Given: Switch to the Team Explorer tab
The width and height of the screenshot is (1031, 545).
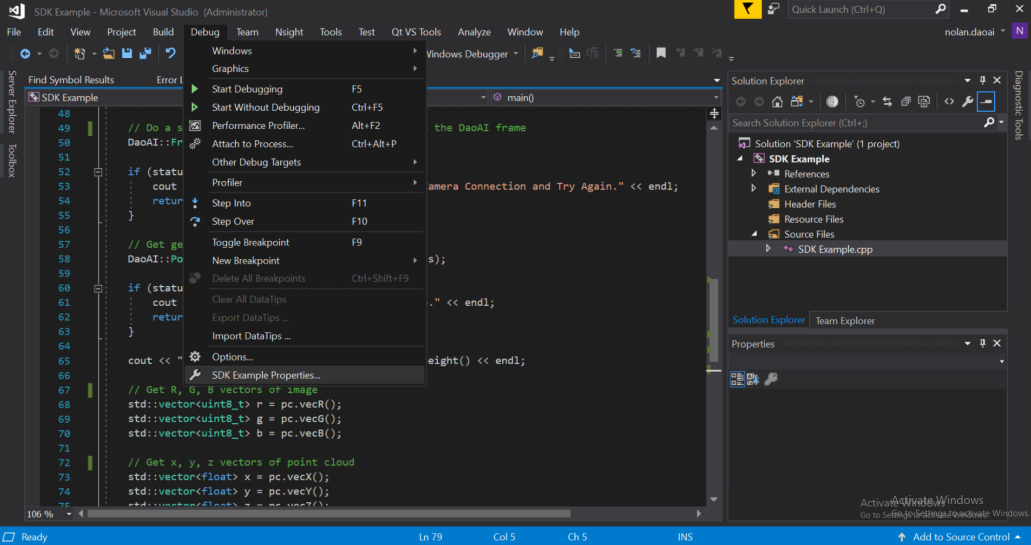Looking at the screenshot, I should (844, 321).
